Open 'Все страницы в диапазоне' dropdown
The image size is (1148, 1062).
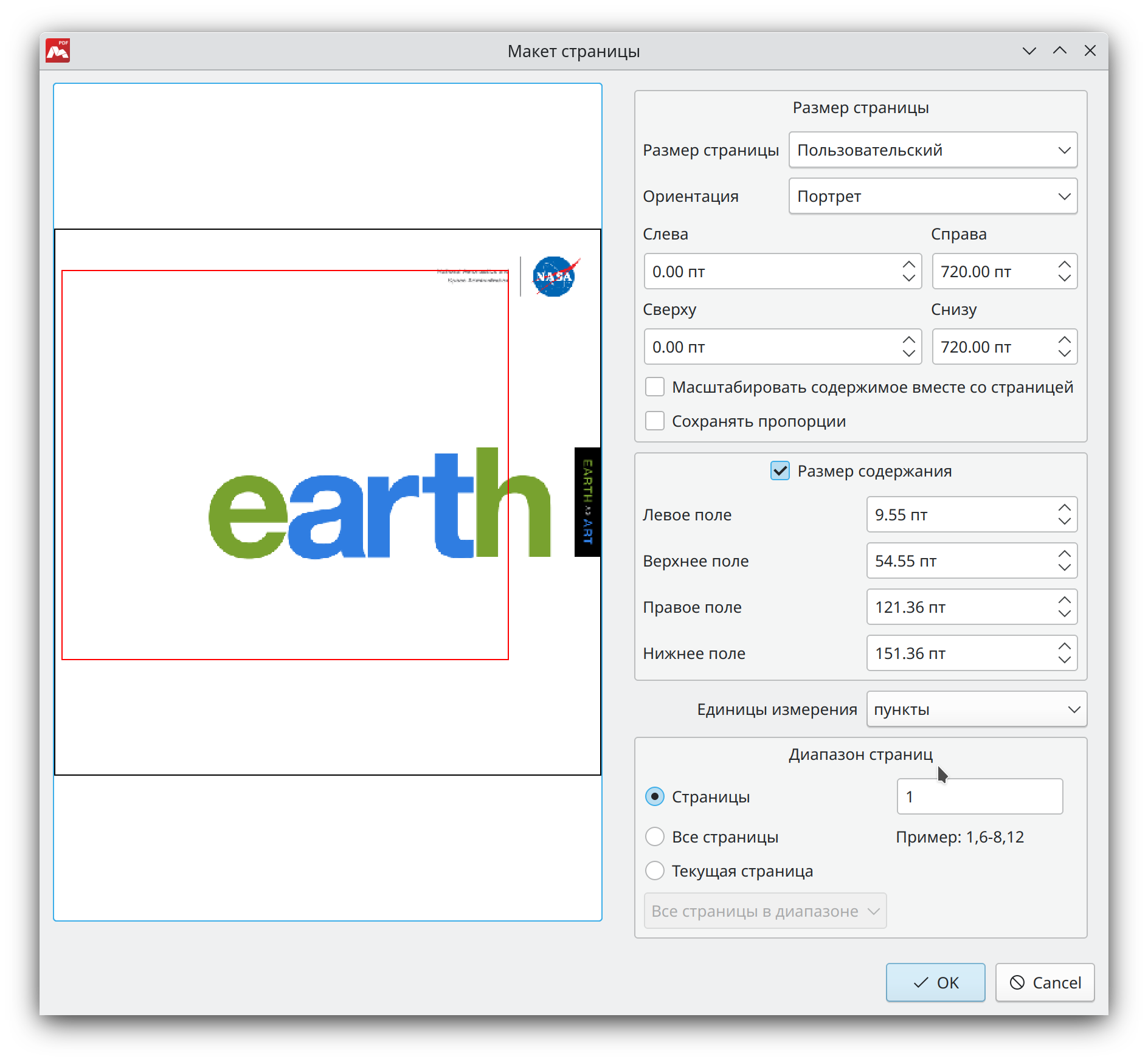click(x=765, y=911)
